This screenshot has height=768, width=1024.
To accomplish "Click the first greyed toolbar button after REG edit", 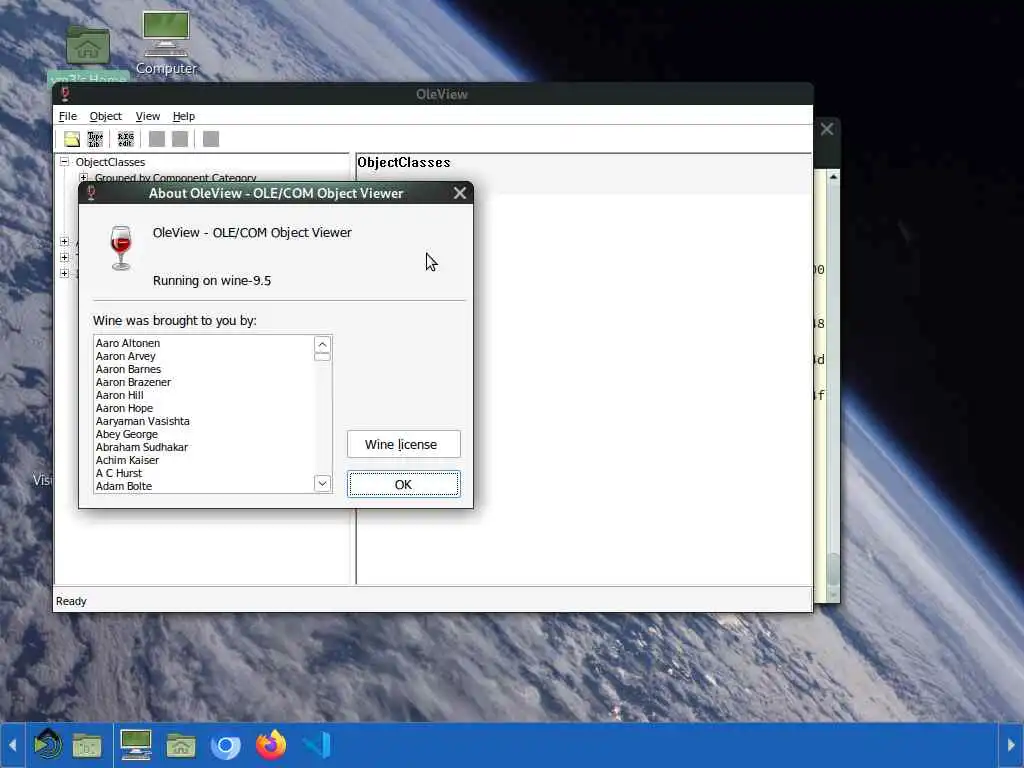I will click(x=157, y=139).
